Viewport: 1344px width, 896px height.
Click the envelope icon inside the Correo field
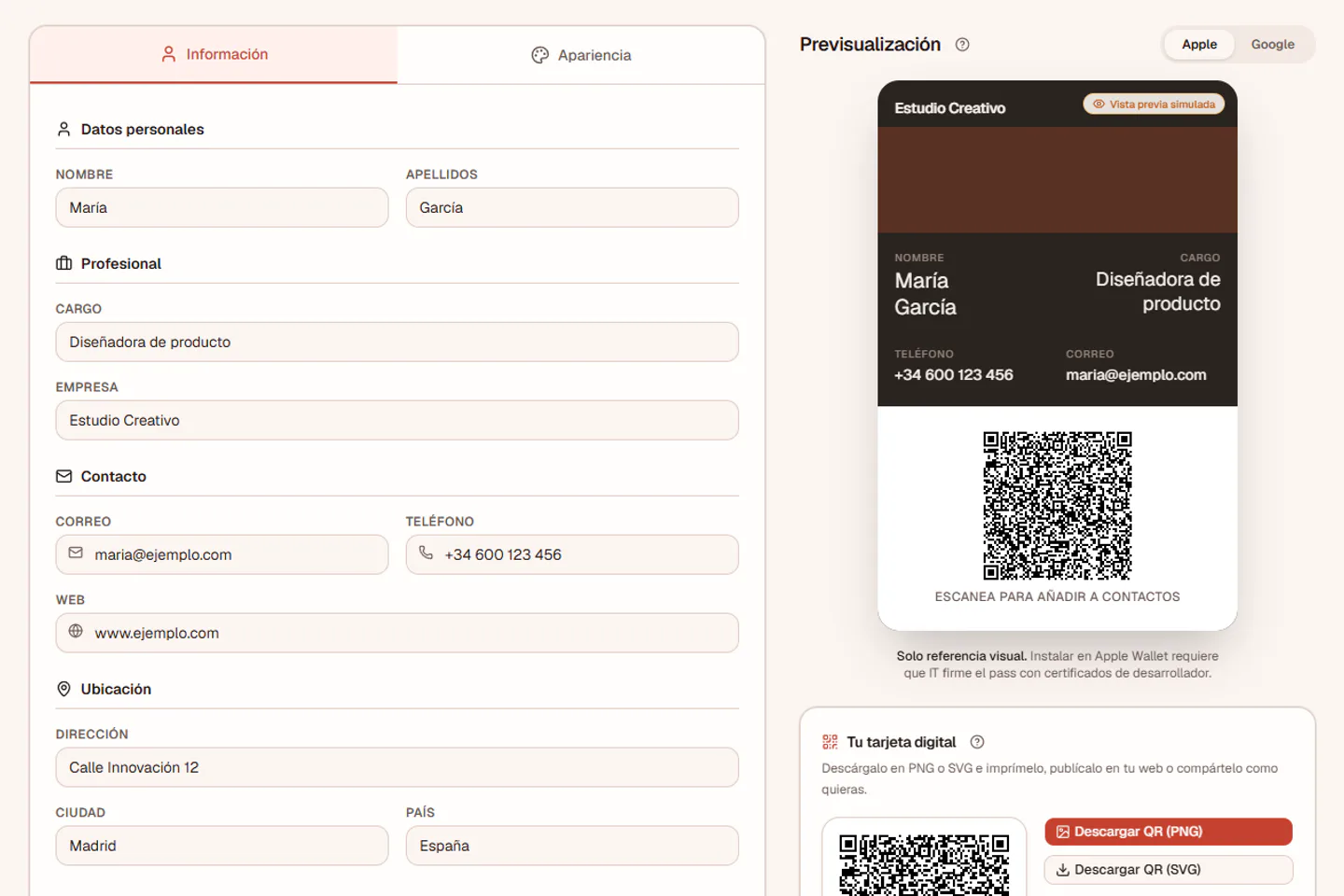(76, 553)
